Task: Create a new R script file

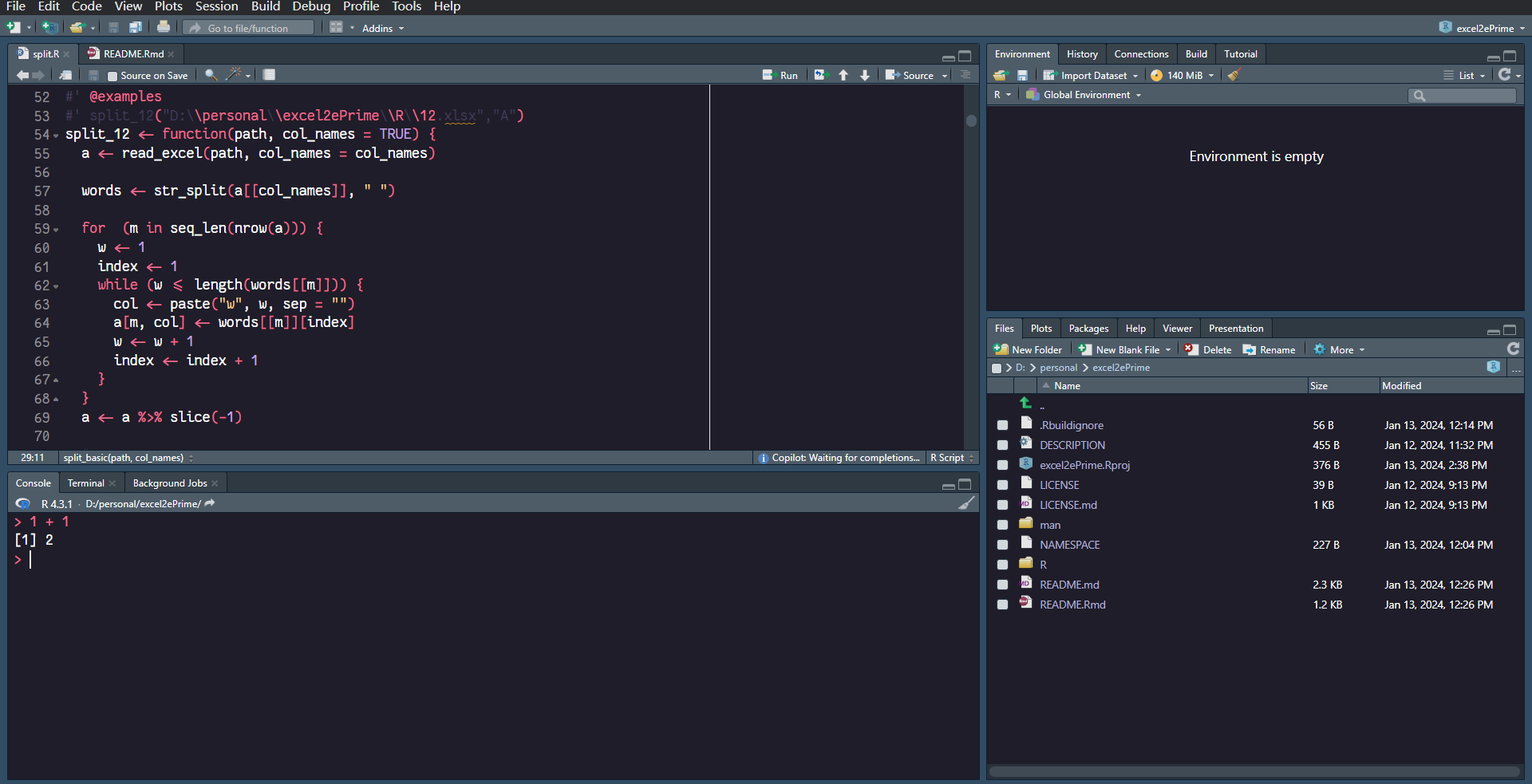Action: coord(13,26)
